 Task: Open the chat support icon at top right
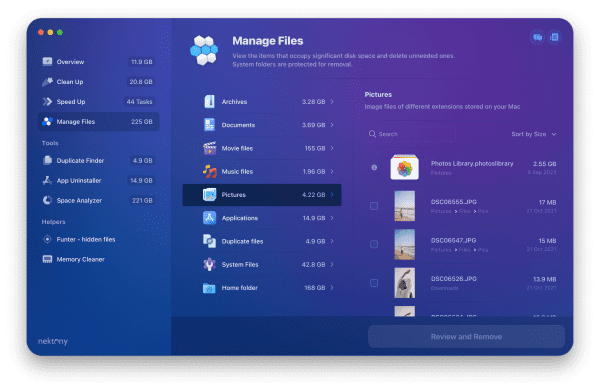click(x=538, y=37)
